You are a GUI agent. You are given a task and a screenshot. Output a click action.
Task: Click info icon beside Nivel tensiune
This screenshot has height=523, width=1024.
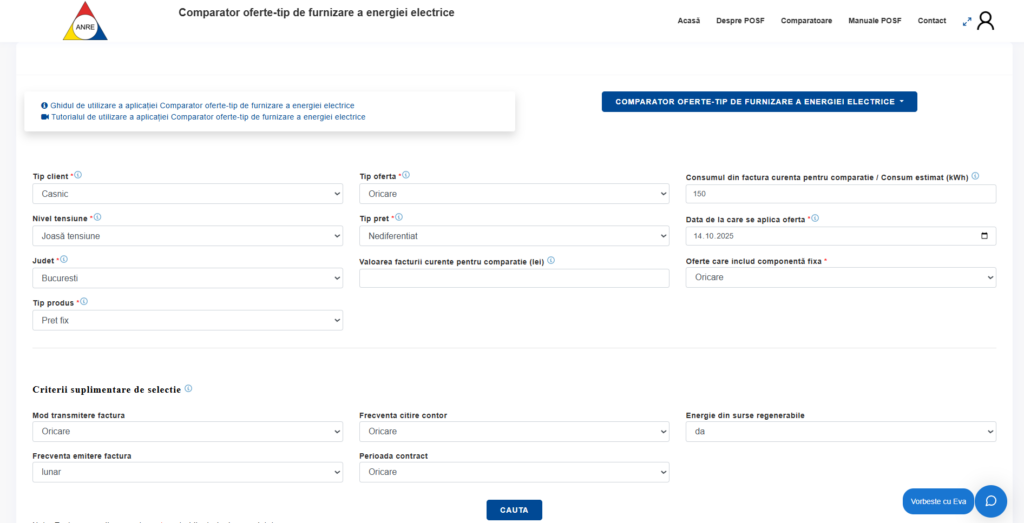pos(97,217)
